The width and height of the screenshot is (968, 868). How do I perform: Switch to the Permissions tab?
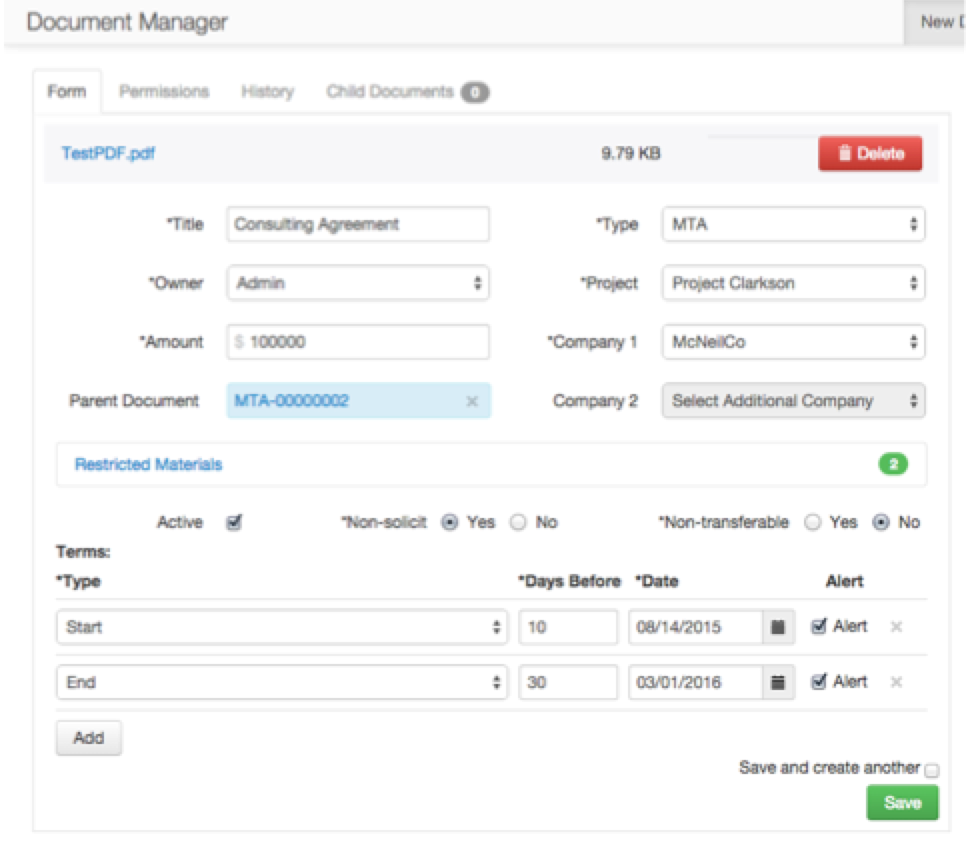click(x=164, y=92)
